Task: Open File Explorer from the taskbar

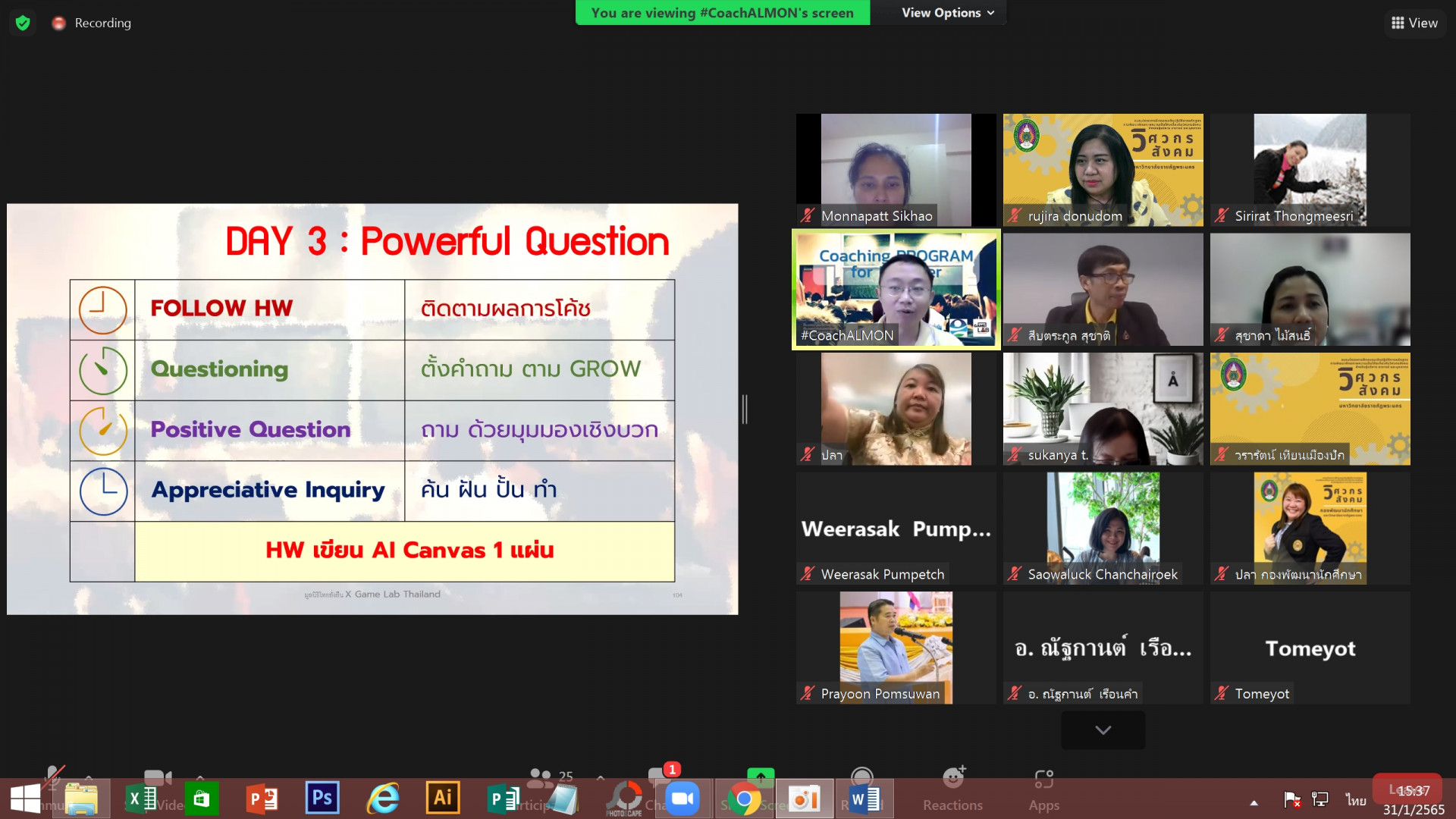Action: (x=81, y=799)
